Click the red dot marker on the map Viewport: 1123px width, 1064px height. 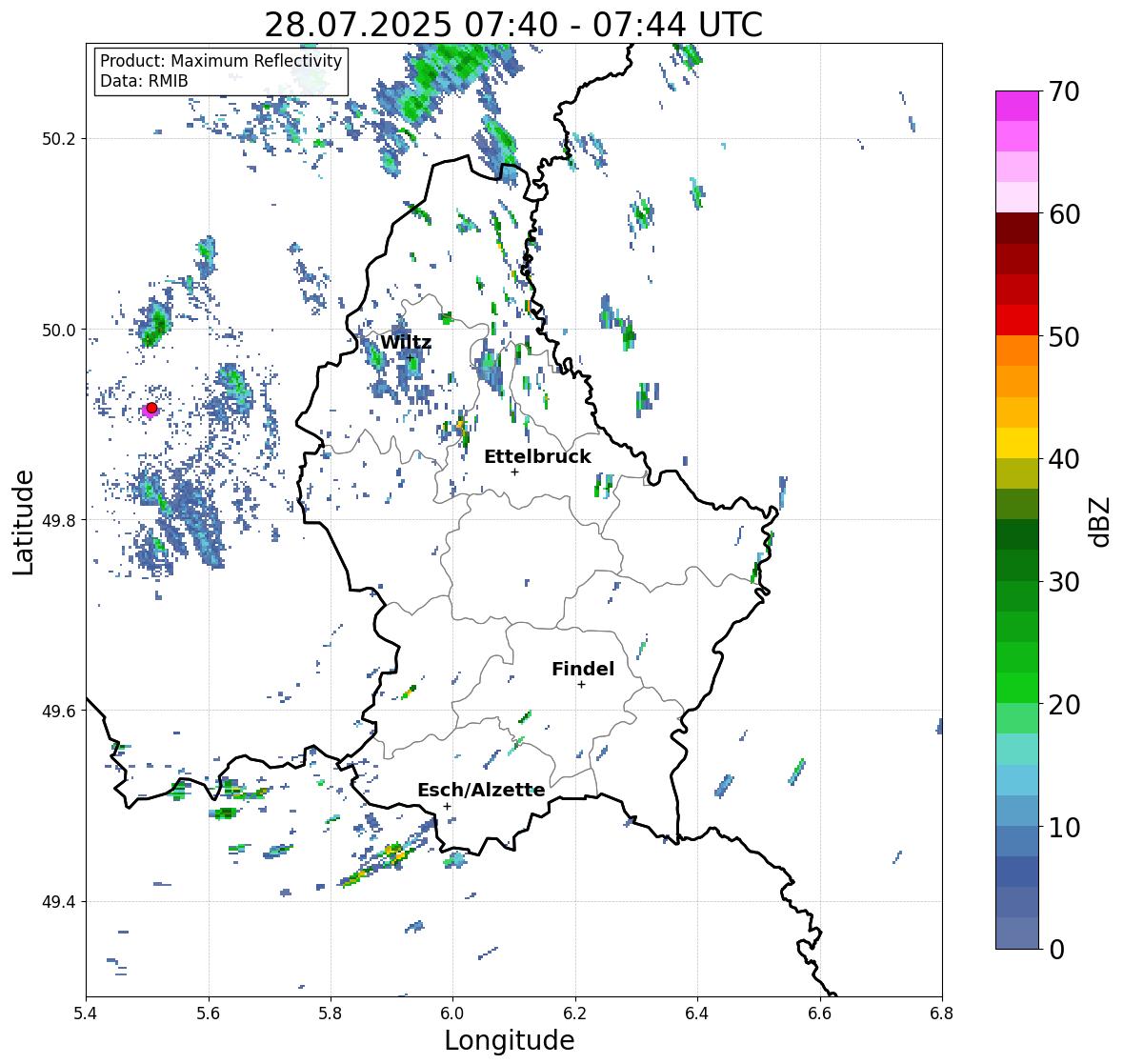[x=151, y=408]
